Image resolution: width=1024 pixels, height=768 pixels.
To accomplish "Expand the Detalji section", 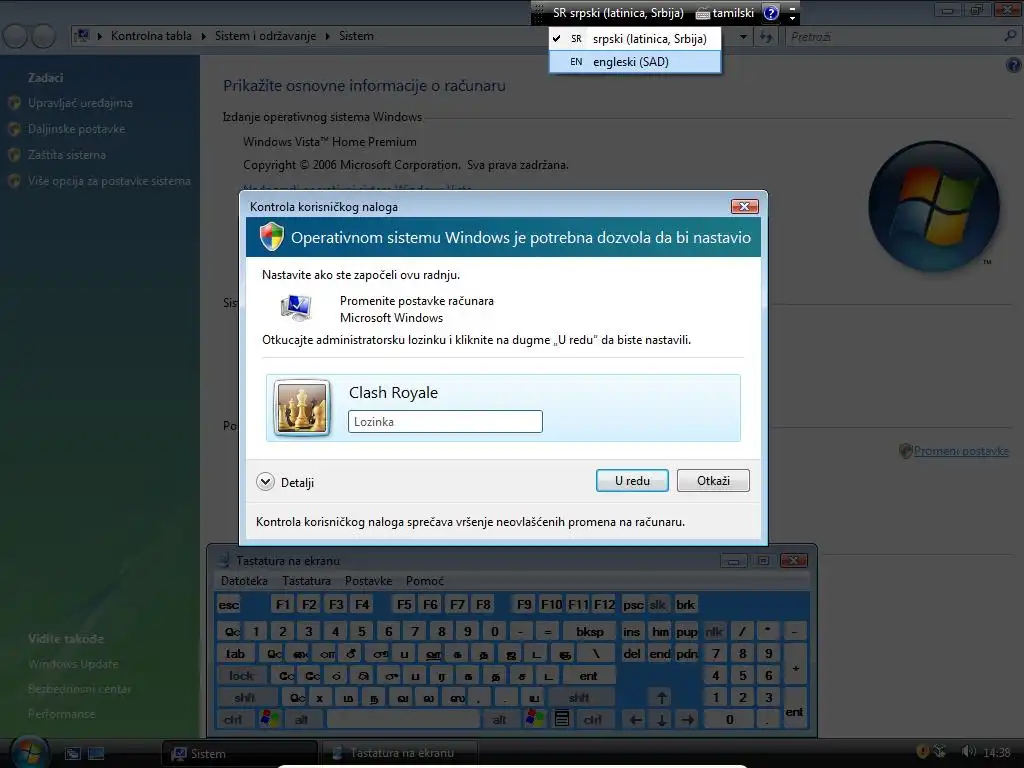I will tap(285, 482).
